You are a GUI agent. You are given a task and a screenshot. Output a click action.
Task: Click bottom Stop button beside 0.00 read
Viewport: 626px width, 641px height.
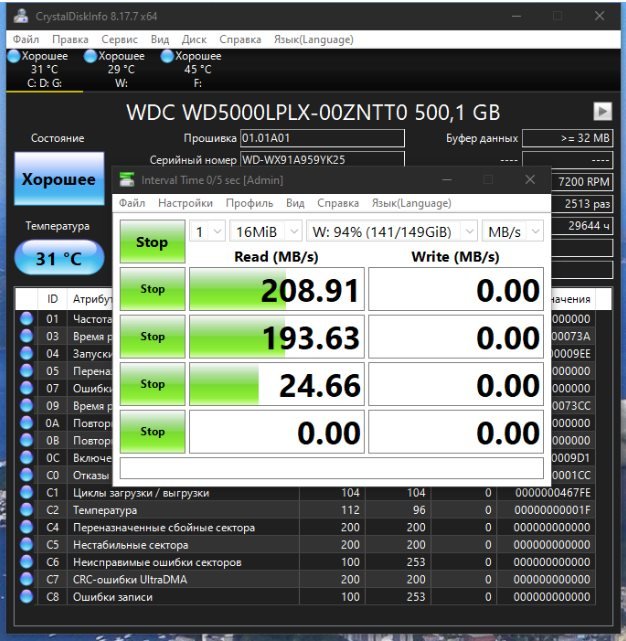(x=152, y=431)
